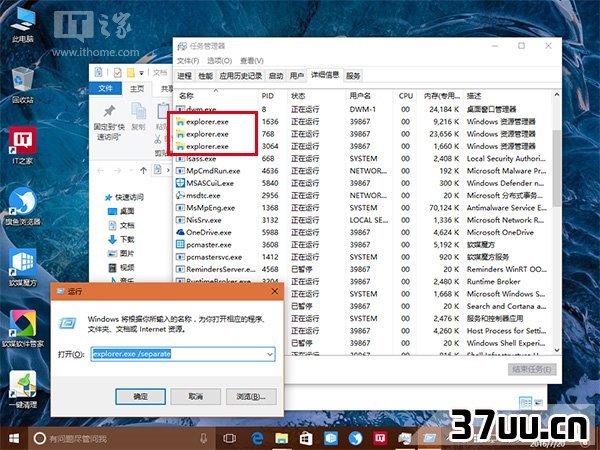The width and height of the screenshot is (600, 450).
Task: Open Task Manager's 文件(F) menu
Action: coord(188,61)
